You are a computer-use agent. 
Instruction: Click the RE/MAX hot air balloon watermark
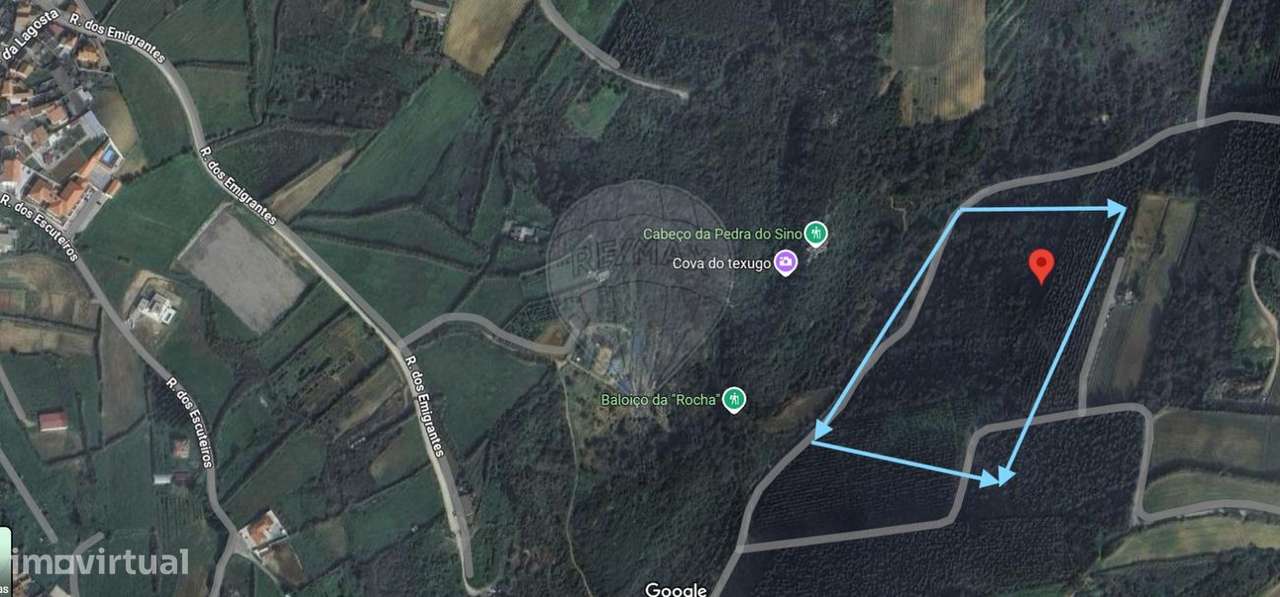[640, 285]
